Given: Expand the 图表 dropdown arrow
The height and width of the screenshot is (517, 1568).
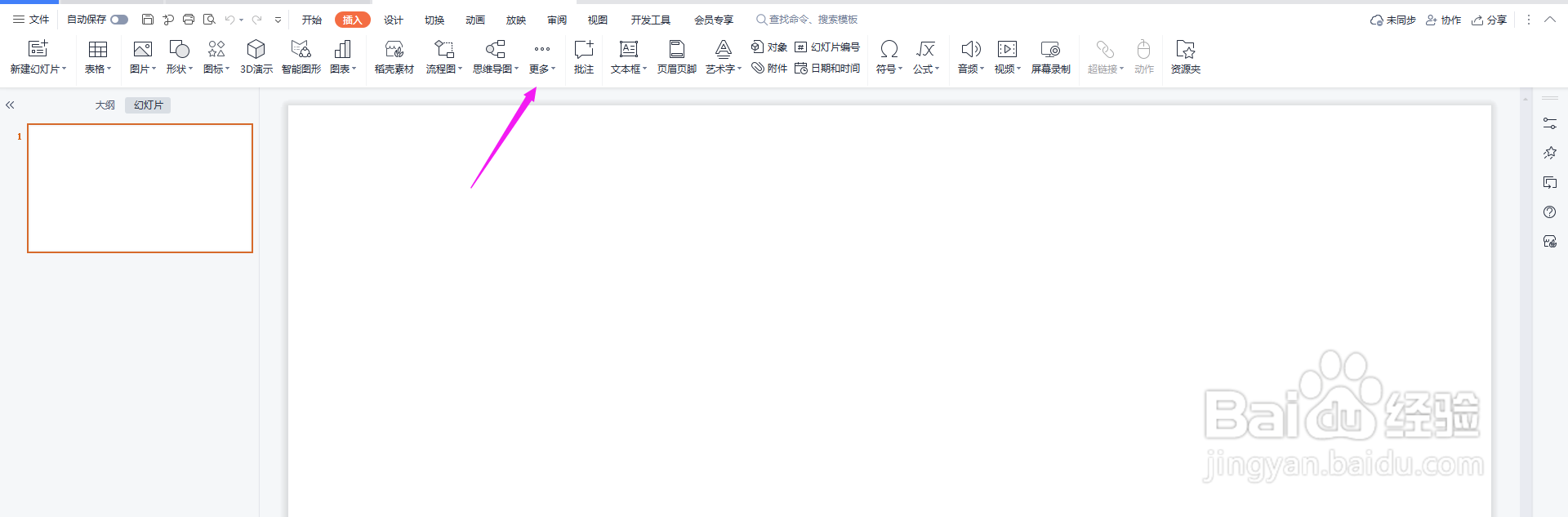Looking at the screenshot, I should [354, 69].
